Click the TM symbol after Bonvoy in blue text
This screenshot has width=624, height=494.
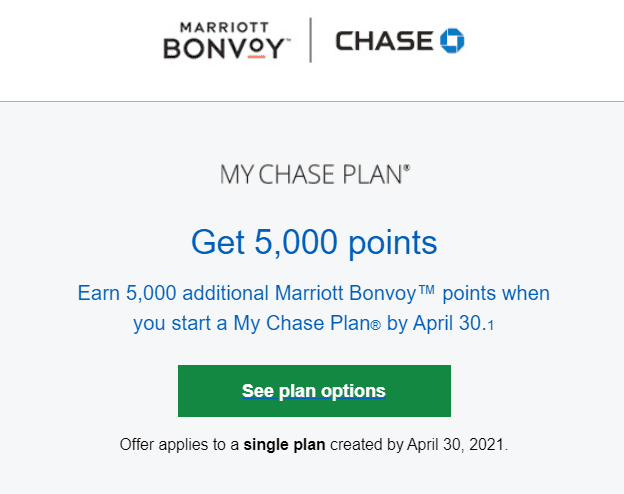click(x=427, y=289)
